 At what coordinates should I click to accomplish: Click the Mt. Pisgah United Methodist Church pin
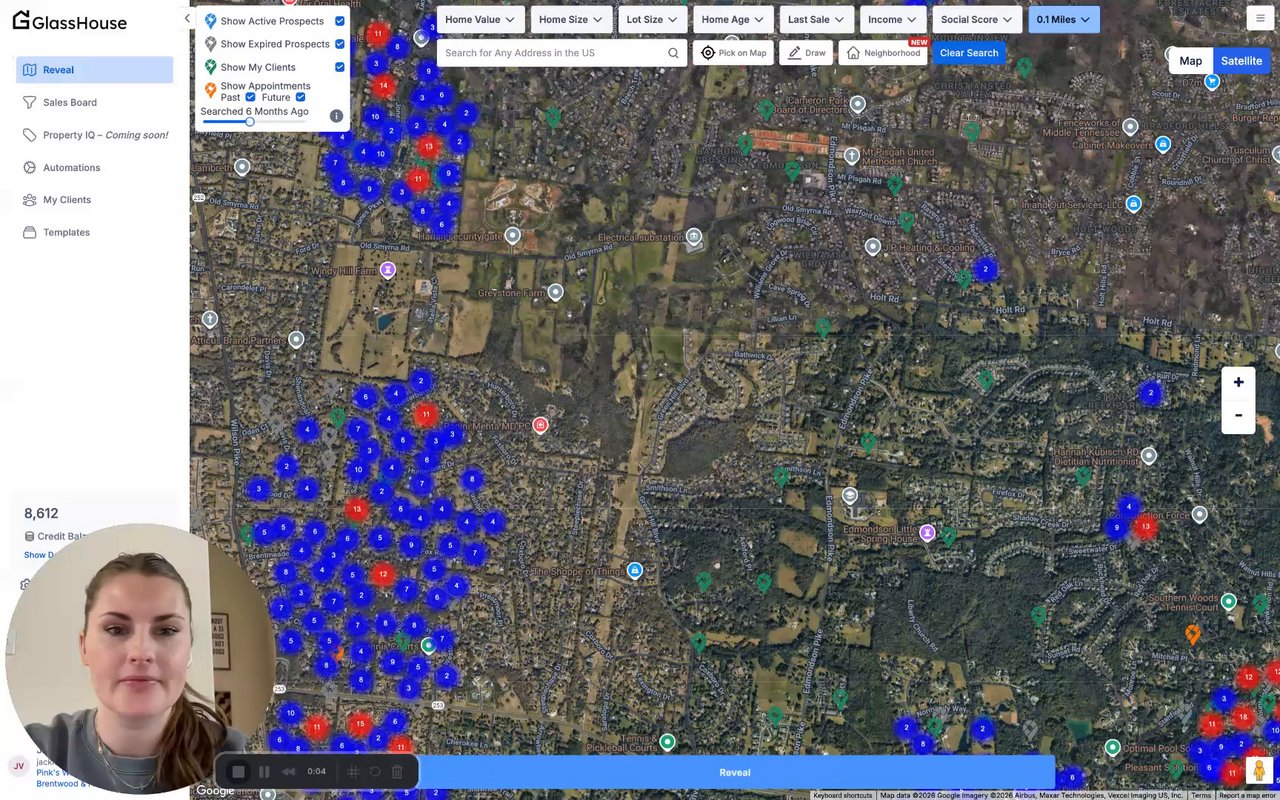(x=852, y=156)
